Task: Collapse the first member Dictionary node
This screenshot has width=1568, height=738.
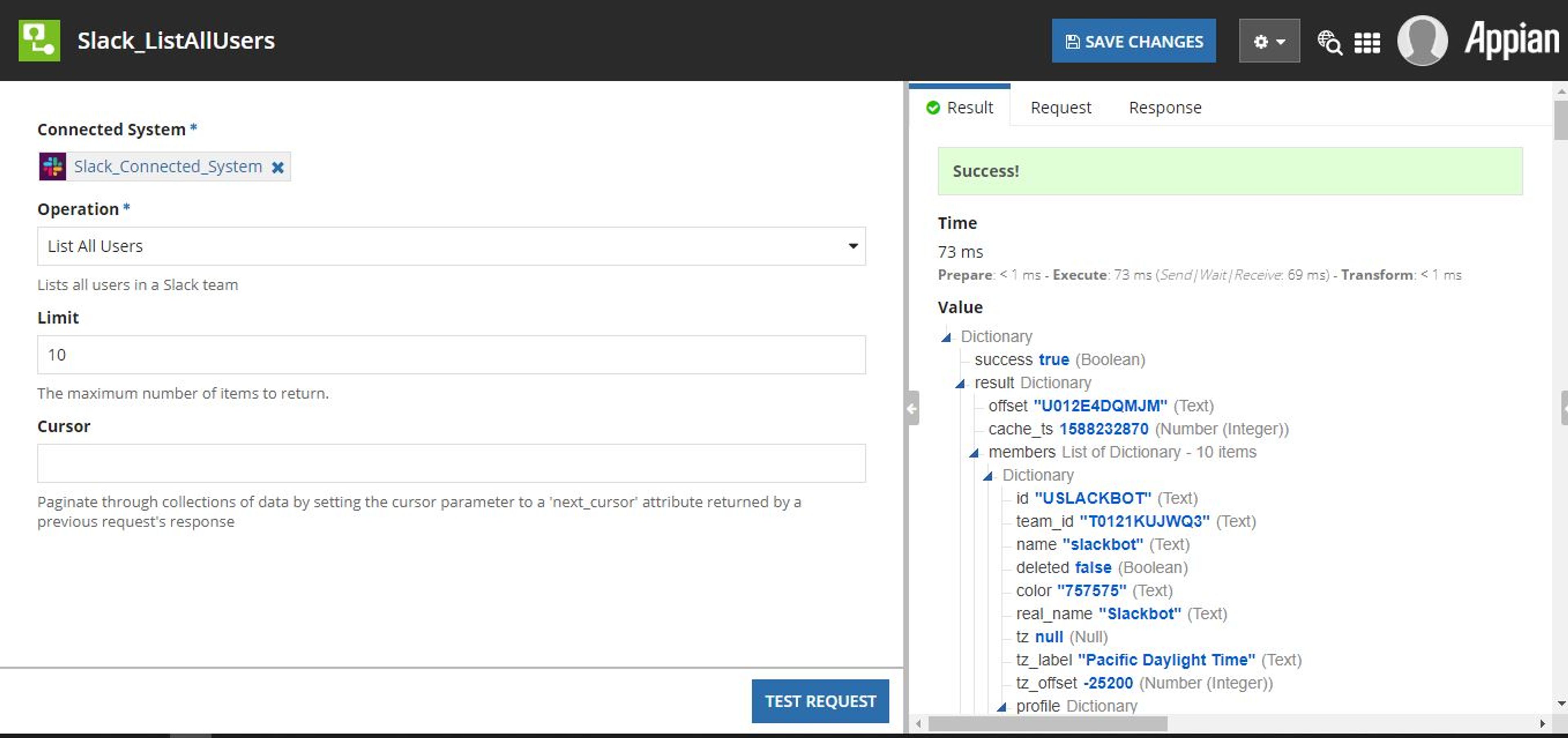Action: 988,475
